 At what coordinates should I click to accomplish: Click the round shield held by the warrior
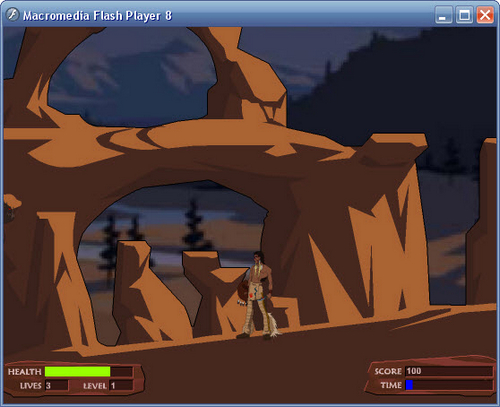pyautogui.click(x=243, y=290)
